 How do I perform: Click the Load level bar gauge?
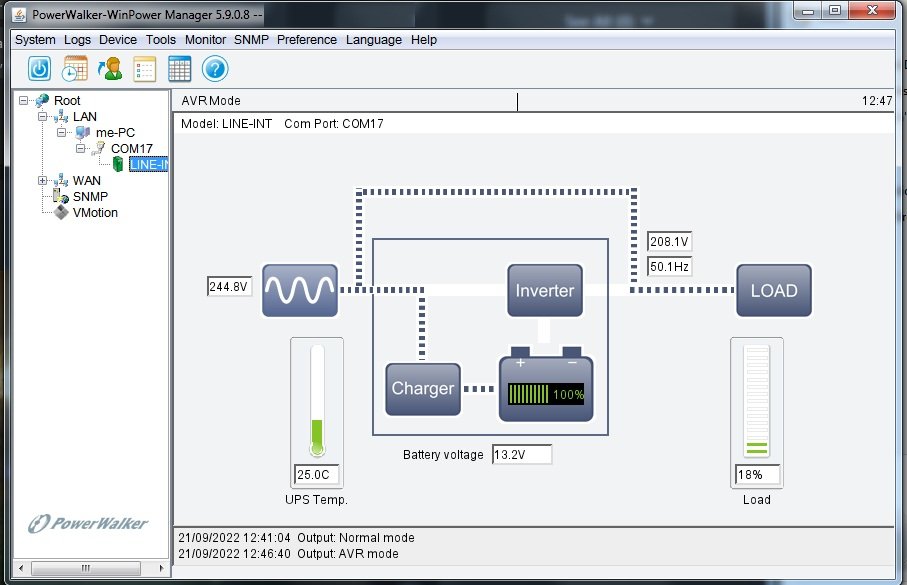[x=757, y=400]
